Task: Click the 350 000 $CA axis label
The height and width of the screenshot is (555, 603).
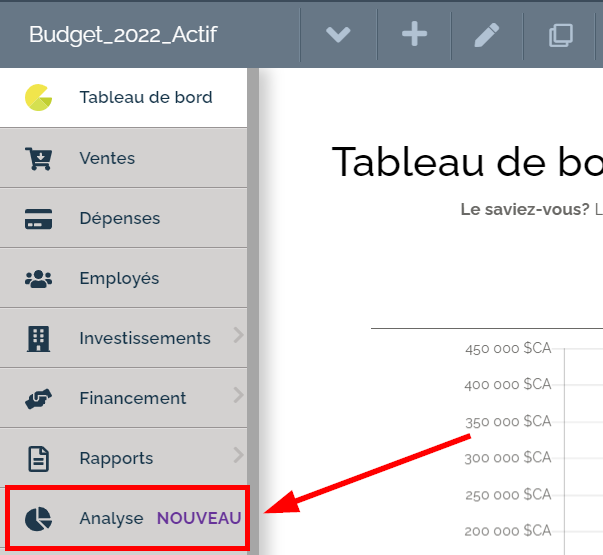Action: (508, 422)
